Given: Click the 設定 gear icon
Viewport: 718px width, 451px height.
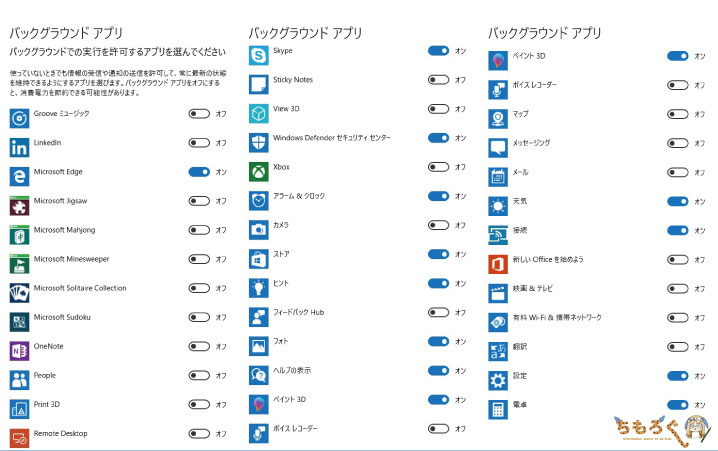Looking at the screenshot, I should pyautogui.click(x=498, y=381).
